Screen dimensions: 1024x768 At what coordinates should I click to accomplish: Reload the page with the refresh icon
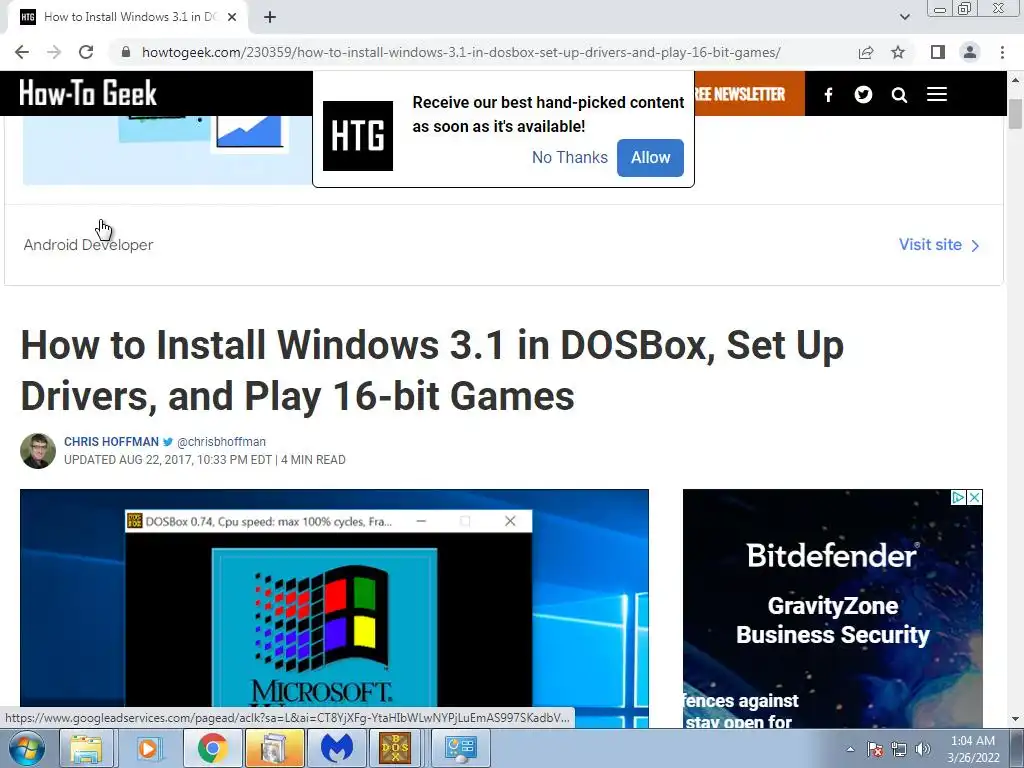pos(86,52)
